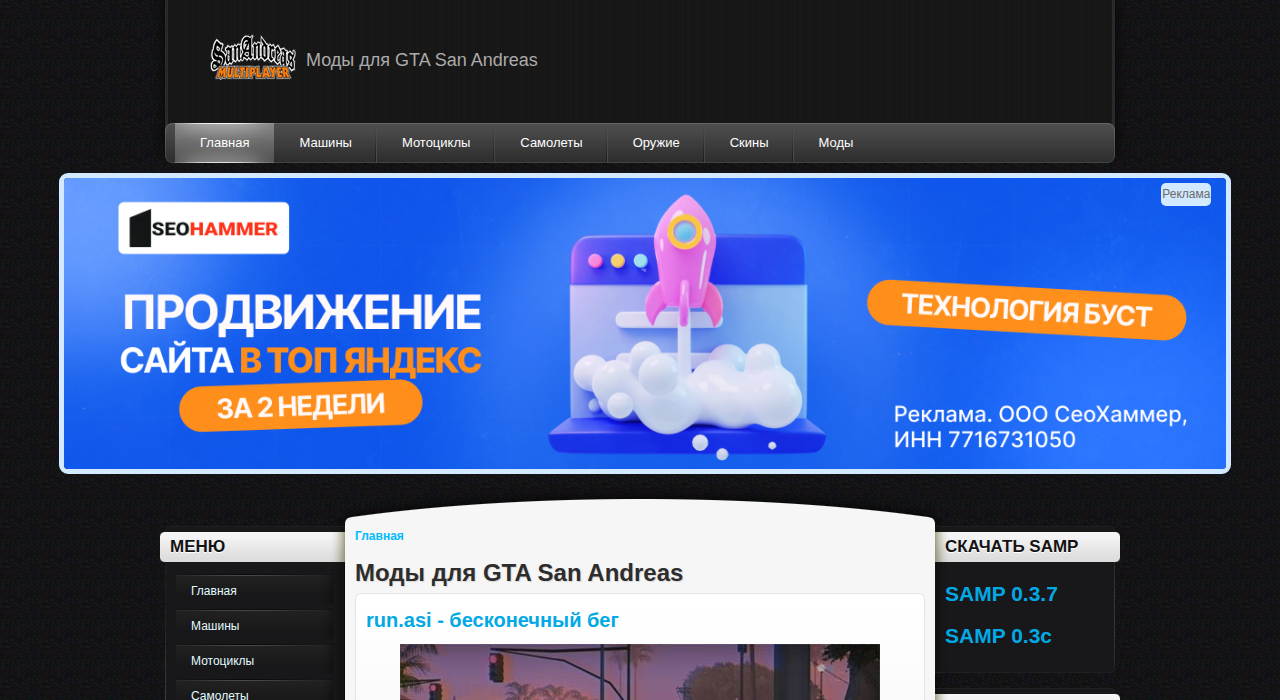Open the run.asi - бесконечный бег article
1280x700 pixels.
(493, 620)
